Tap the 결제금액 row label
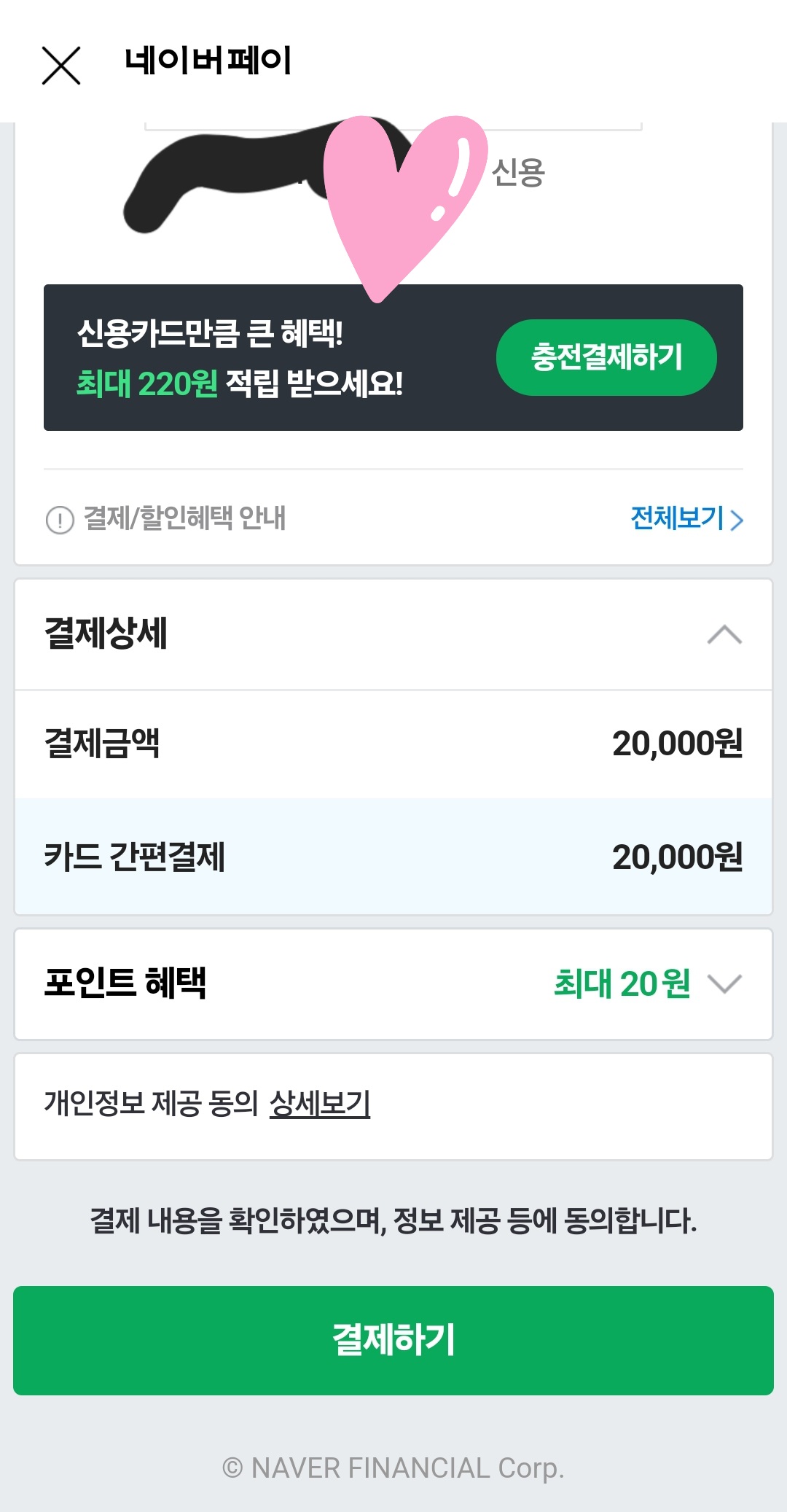 tap(102, 743)
